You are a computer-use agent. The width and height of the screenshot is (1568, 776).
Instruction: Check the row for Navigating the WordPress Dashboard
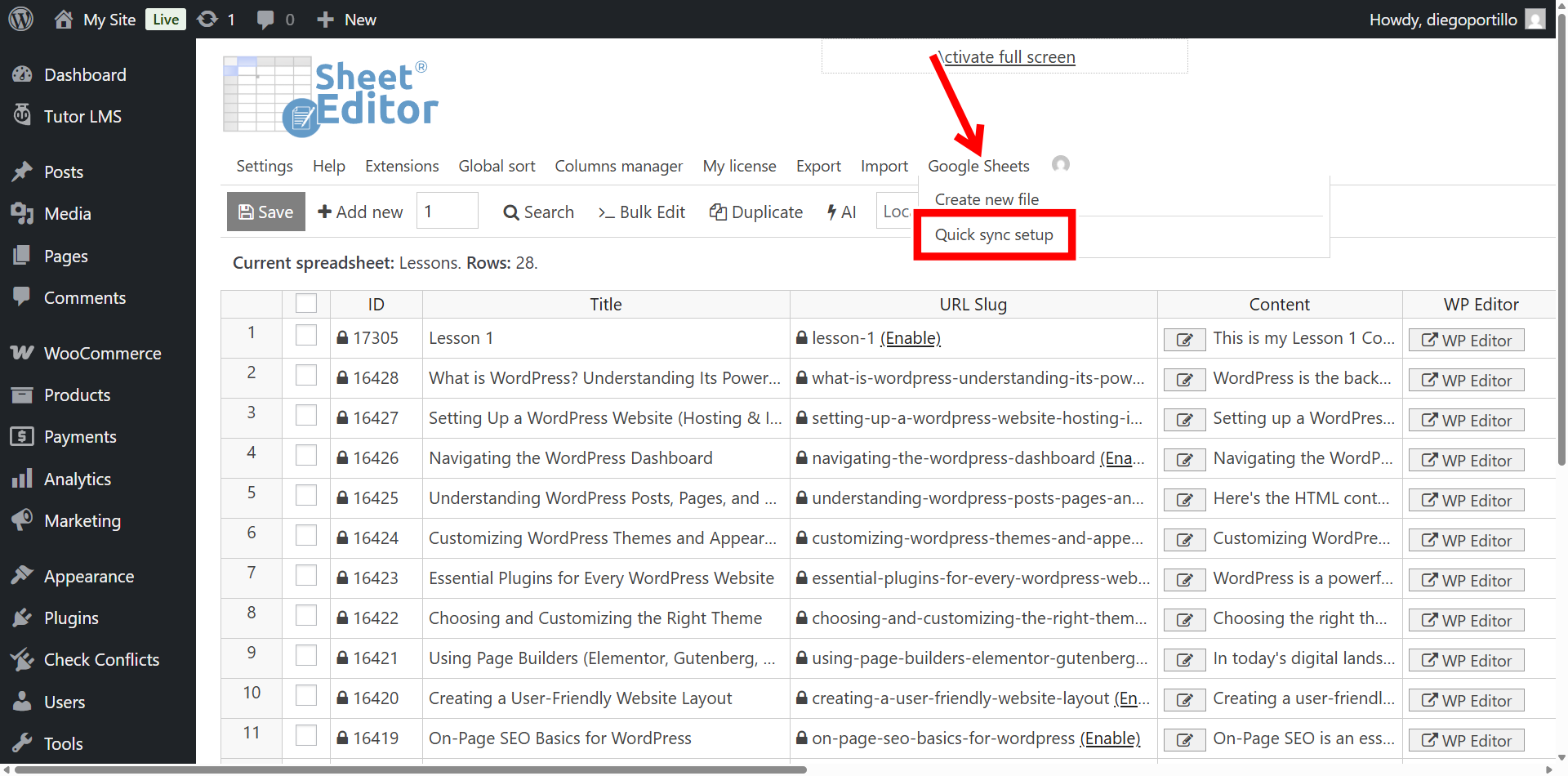tap(306, 455)
